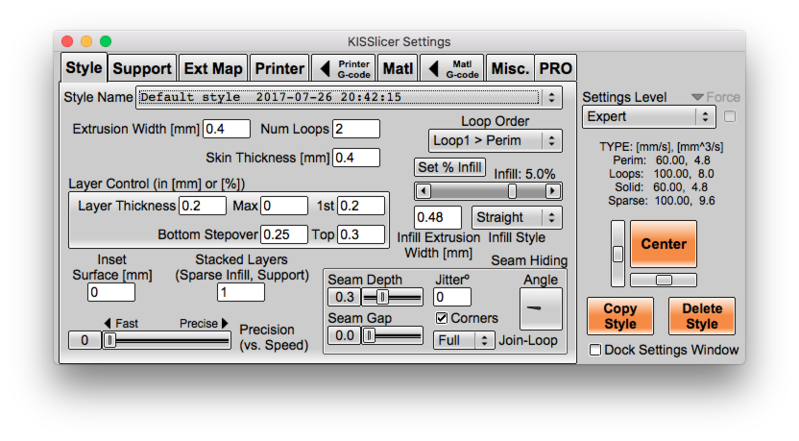This screenshot has height=441, width=799.
Task: Click the Seam Gap value box 0.0
Action: [x=344, y=335]
